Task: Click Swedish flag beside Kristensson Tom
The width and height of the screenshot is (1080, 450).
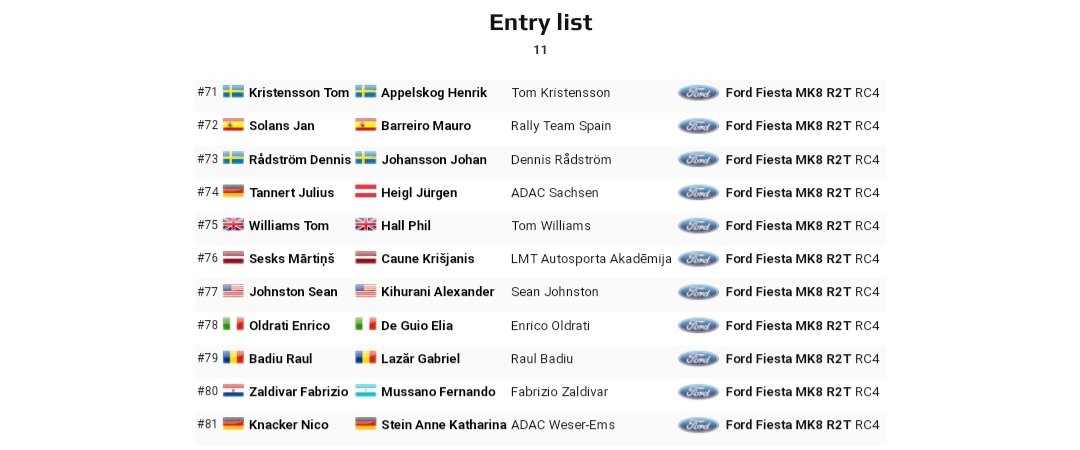Action: [x=233, y=92]
